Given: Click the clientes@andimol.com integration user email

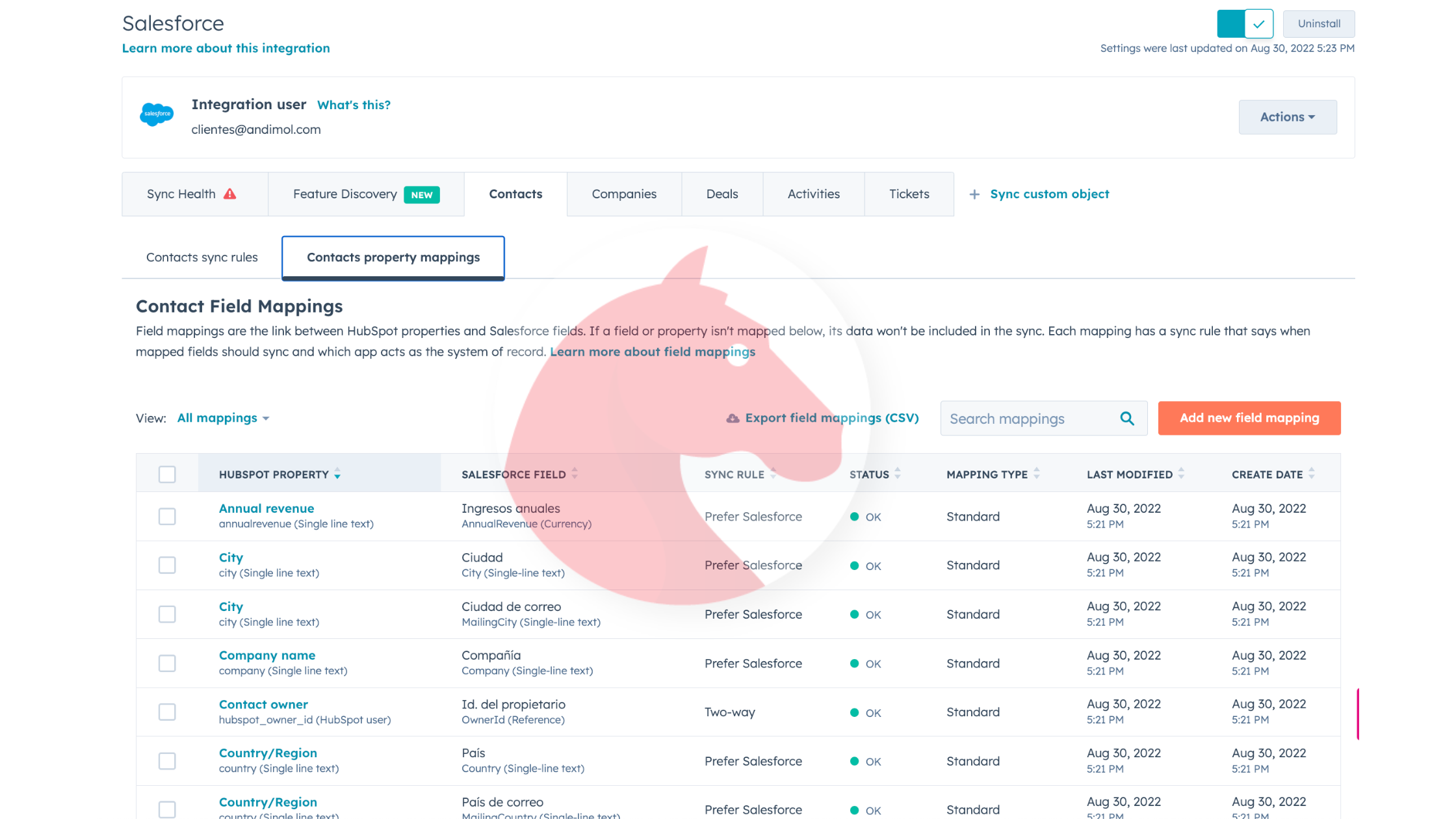Looking at the screenshot, I should click(x=256, y=129).
